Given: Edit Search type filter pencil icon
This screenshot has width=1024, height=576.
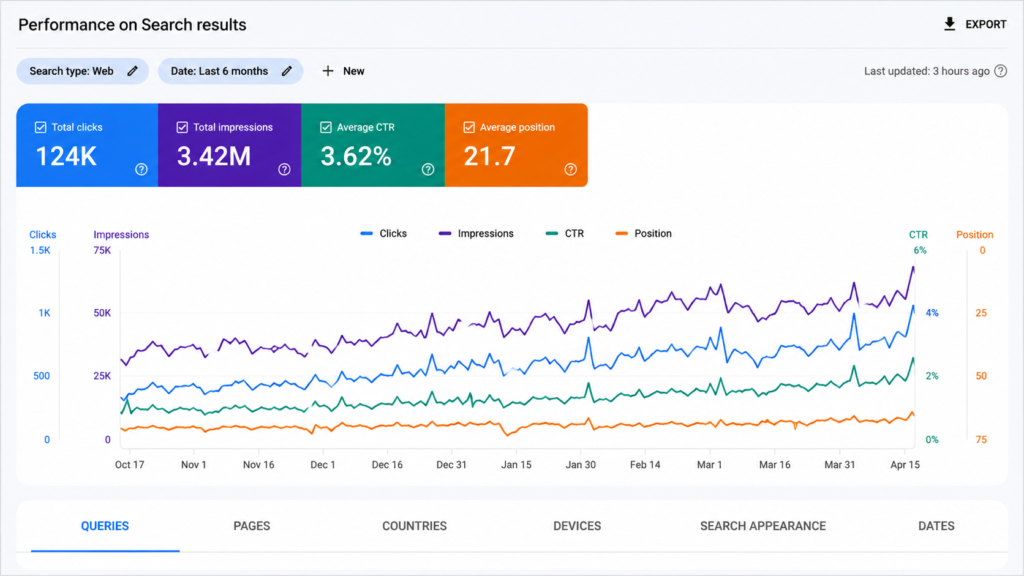Looking at the screenshot, I should coord(133,71).
